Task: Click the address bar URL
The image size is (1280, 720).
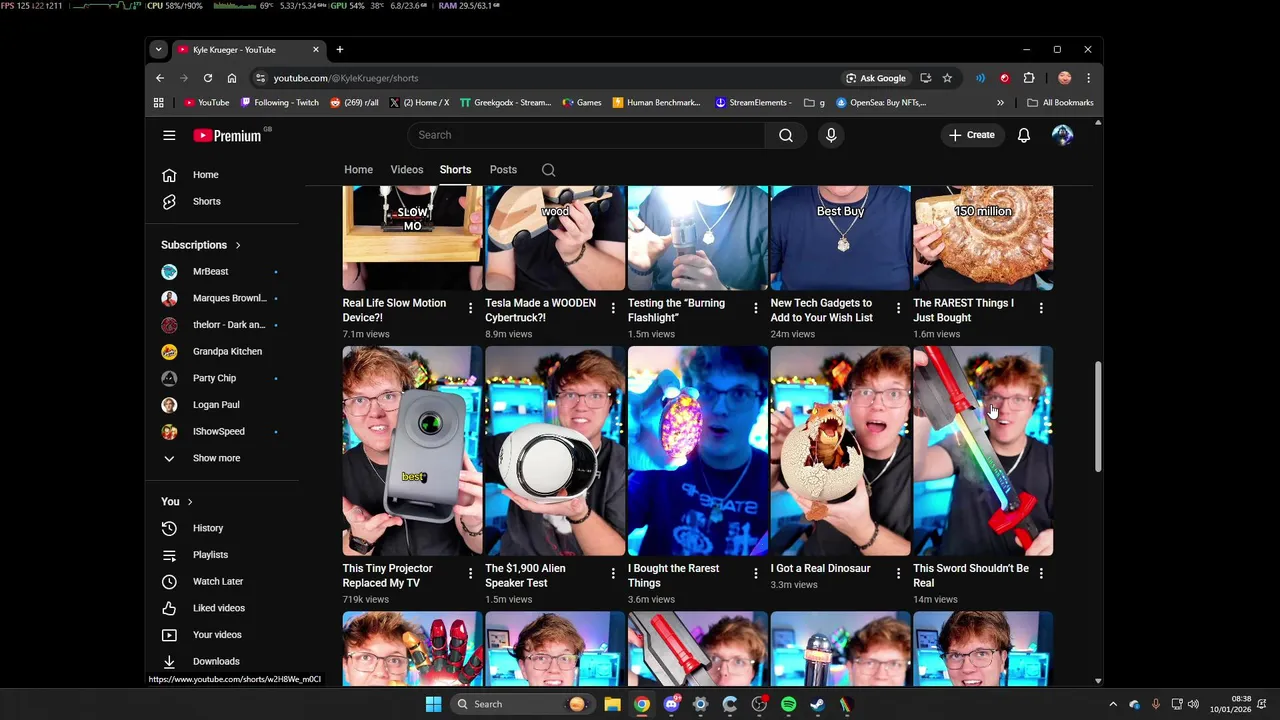Action: pos(346,78)
